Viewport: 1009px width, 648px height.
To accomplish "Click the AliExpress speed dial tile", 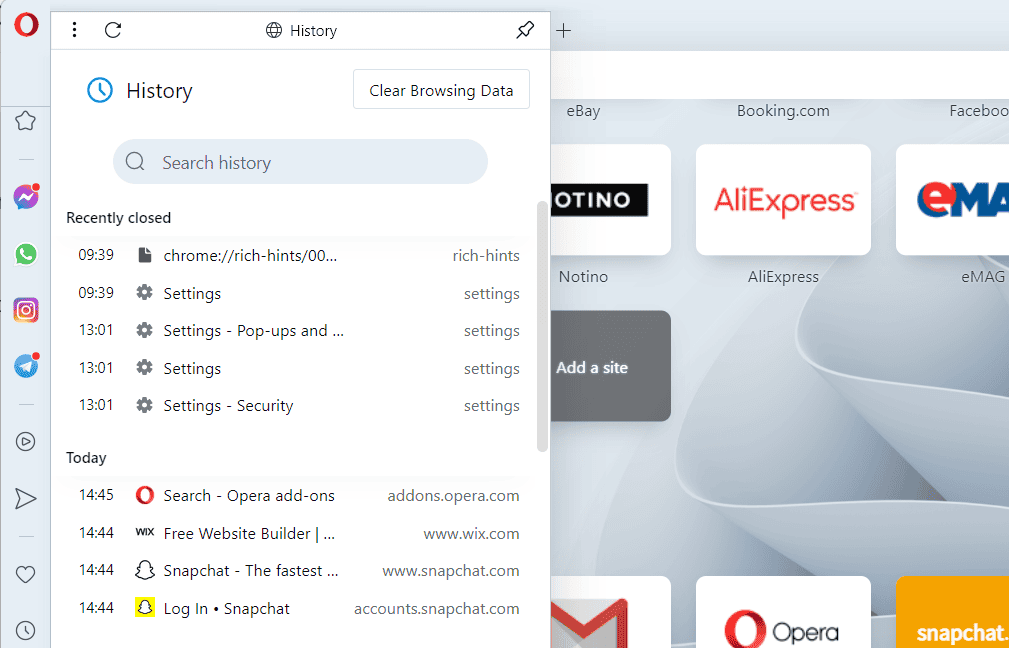I will click(783, 199).
